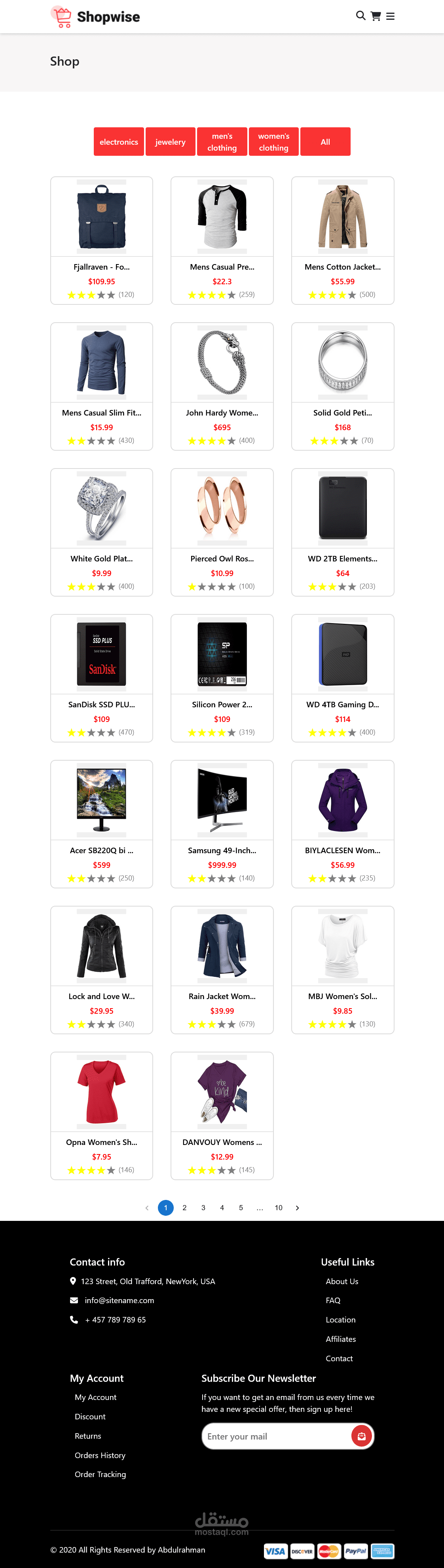Click the Visa payment icon

coord(275,1551)
